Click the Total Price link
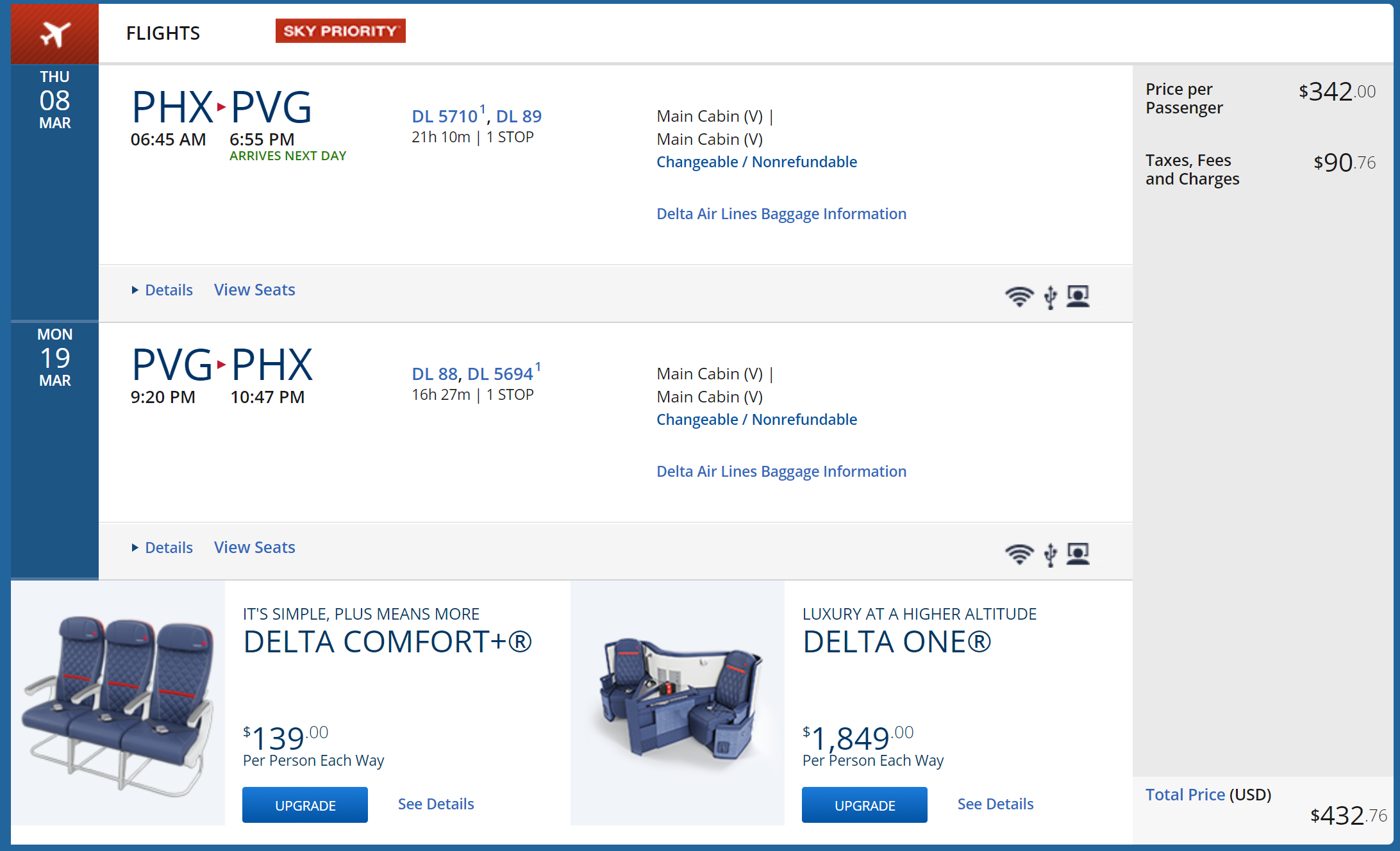Image resolution: width=1400 pixels, height=851 pixels. (1185, 795)
